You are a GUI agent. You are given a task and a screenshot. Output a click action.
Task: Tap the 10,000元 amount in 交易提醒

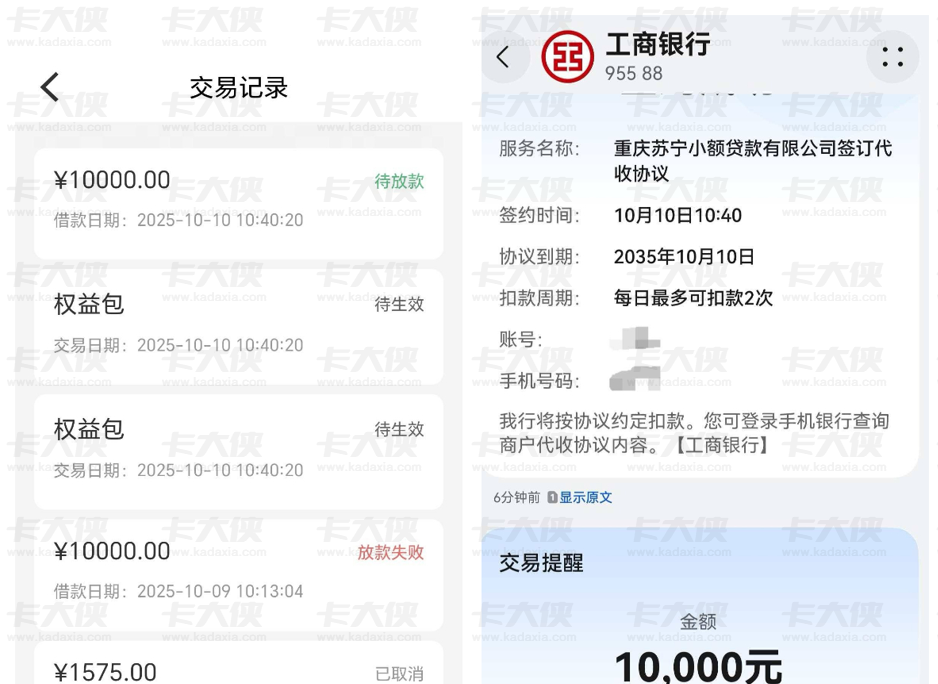pos(698,664)
